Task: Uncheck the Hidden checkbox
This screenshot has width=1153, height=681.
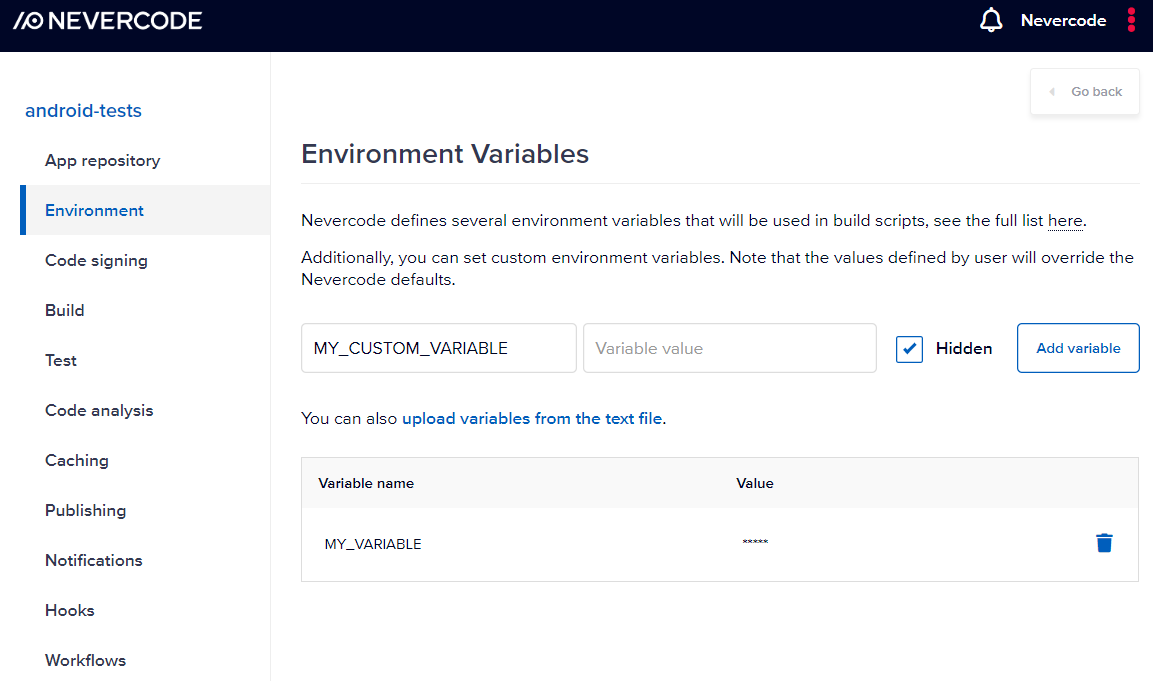Action: pos(909,349)
